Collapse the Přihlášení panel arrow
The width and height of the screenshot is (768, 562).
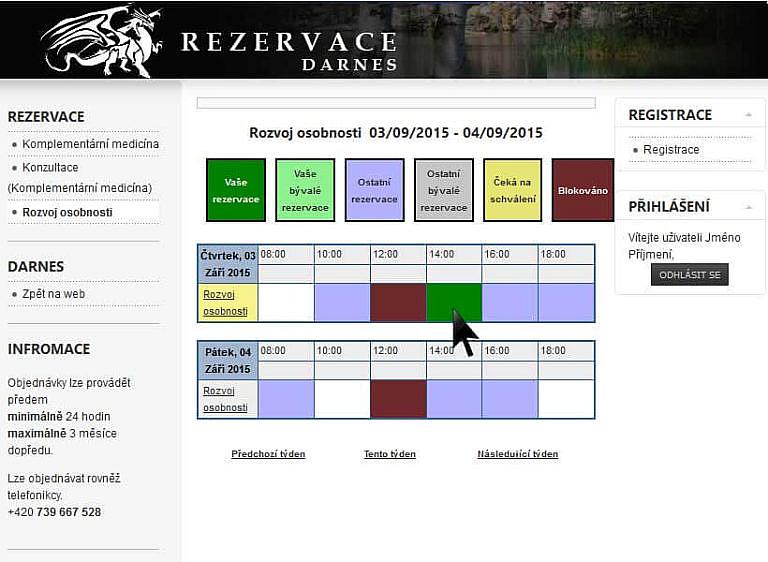pyautogui.click(x=747, y=208)
